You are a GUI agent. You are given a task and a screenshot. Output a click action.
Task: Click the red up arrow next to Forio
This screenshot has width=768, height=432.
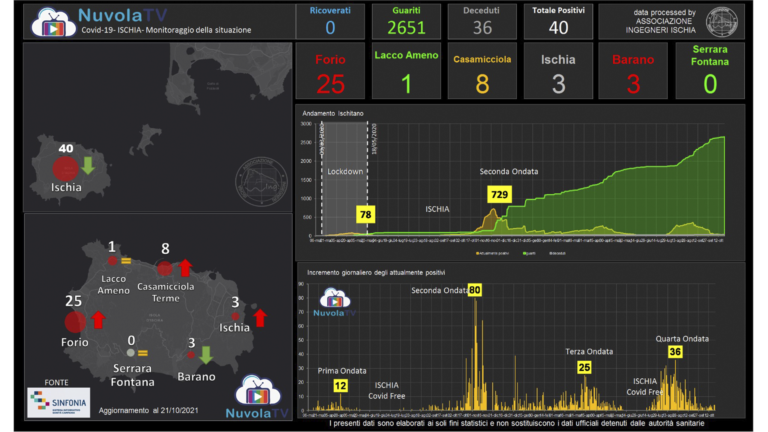pos(98,320)
